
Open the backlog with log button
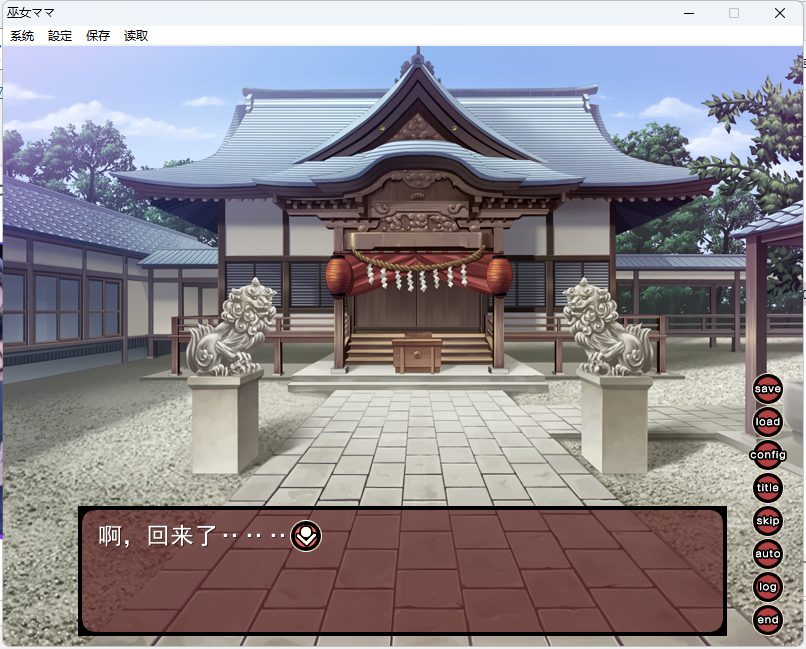click(767, 587)
